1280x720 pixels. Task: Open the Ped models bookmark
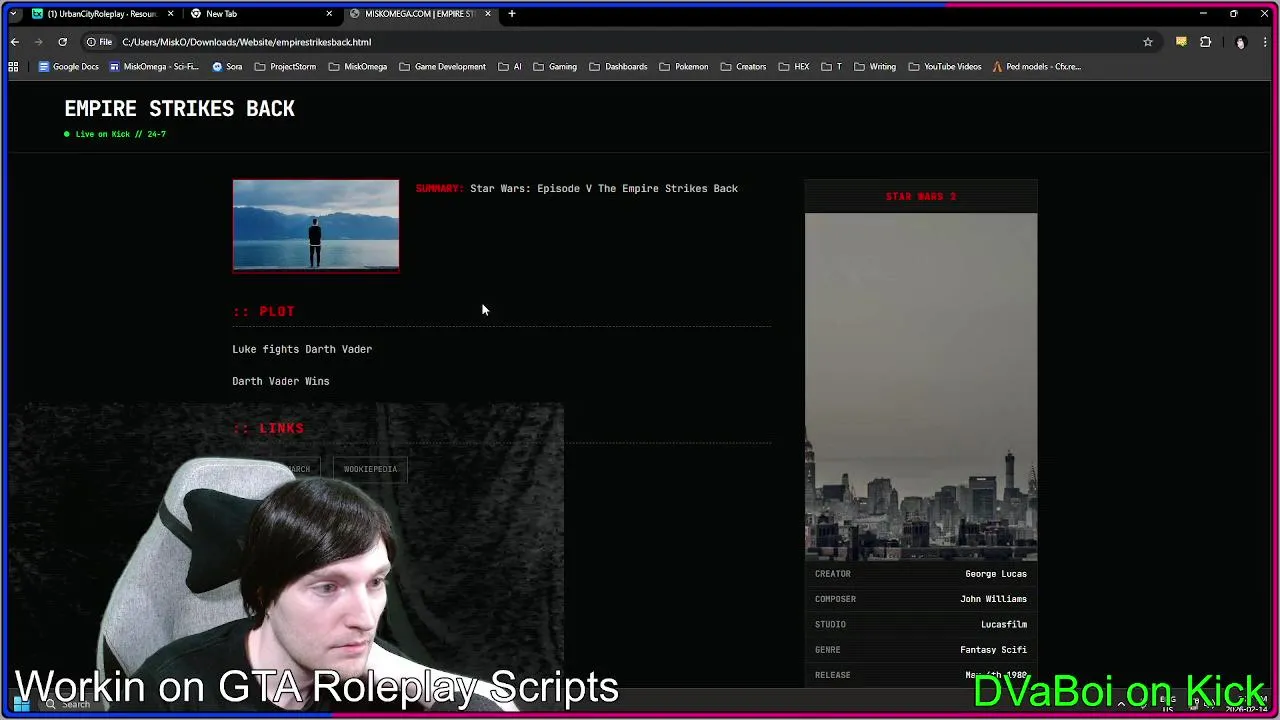(1035, 67)
